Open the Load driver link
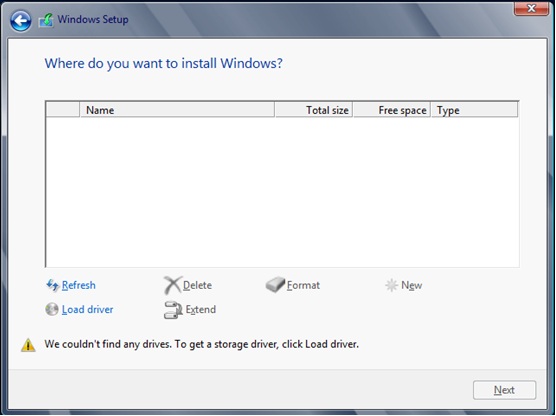 pyautogui.click(x=87, y=309)
